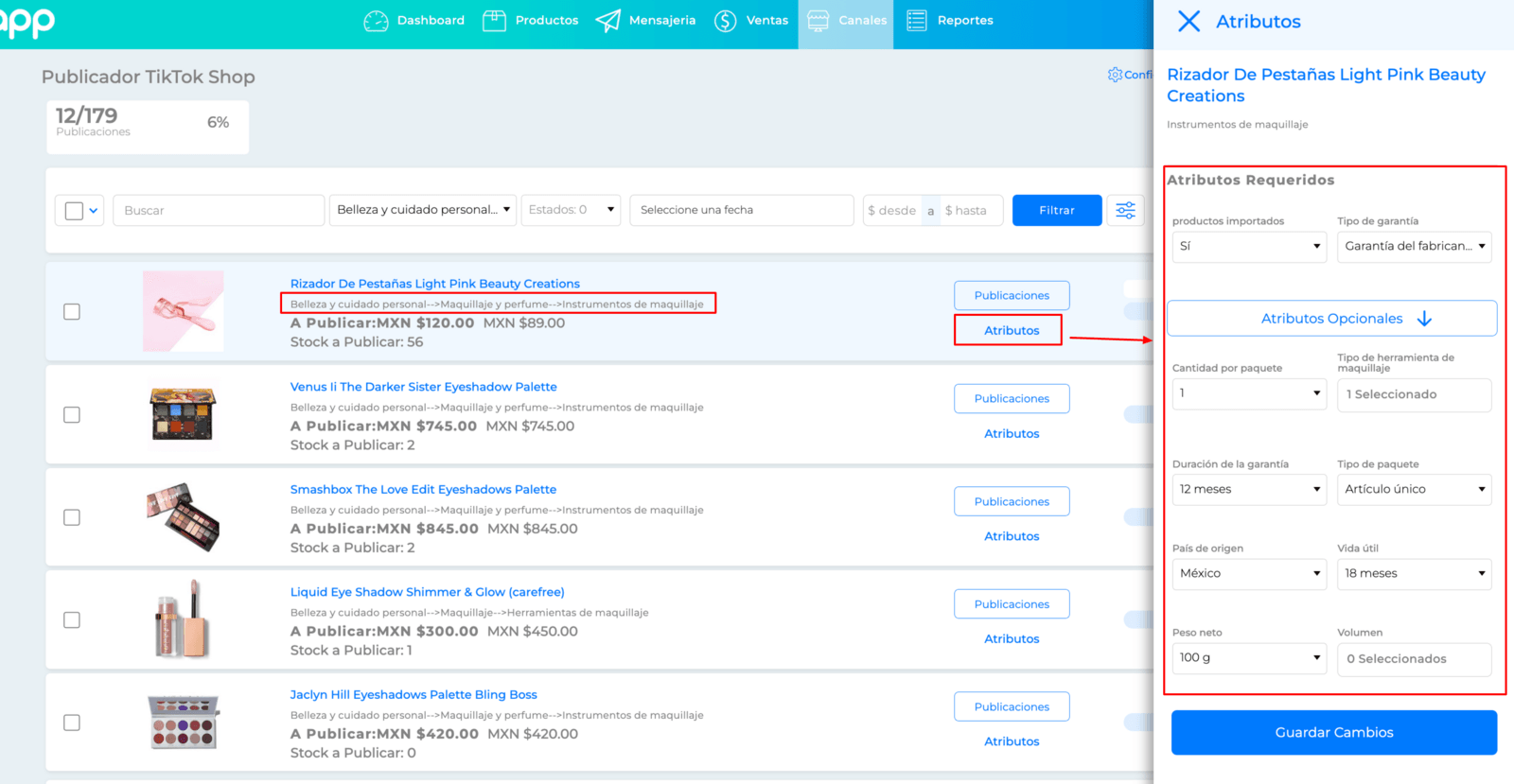Image resolution: width=1514 pixels, height=784 pixels.
Task: Click the Productos box icon
Action: pos(494,21)
